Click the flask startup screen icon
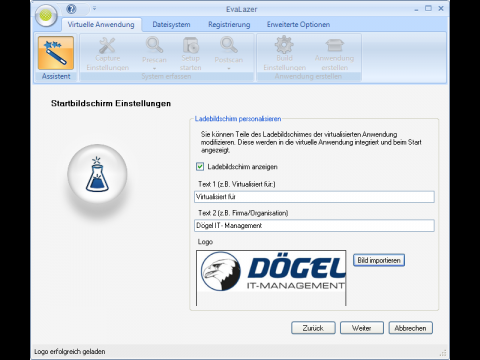The image size is (480, 360). 97,174
